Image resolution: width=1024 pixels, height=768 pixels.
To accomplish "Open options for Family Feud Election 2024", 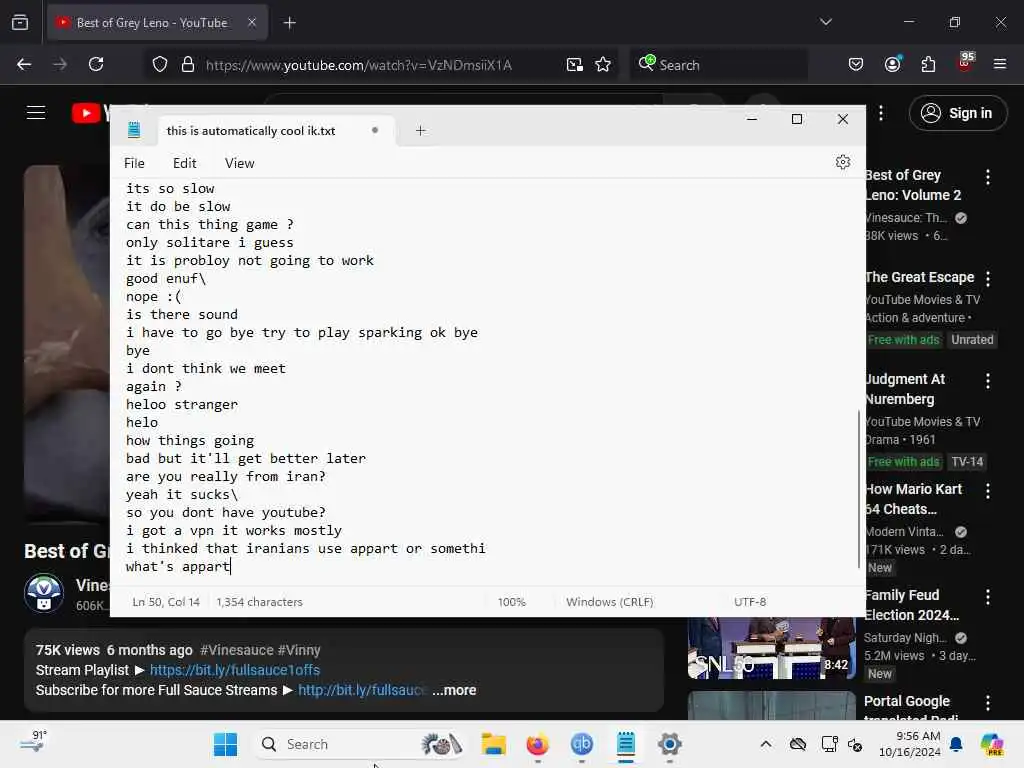I will [987, 596].
